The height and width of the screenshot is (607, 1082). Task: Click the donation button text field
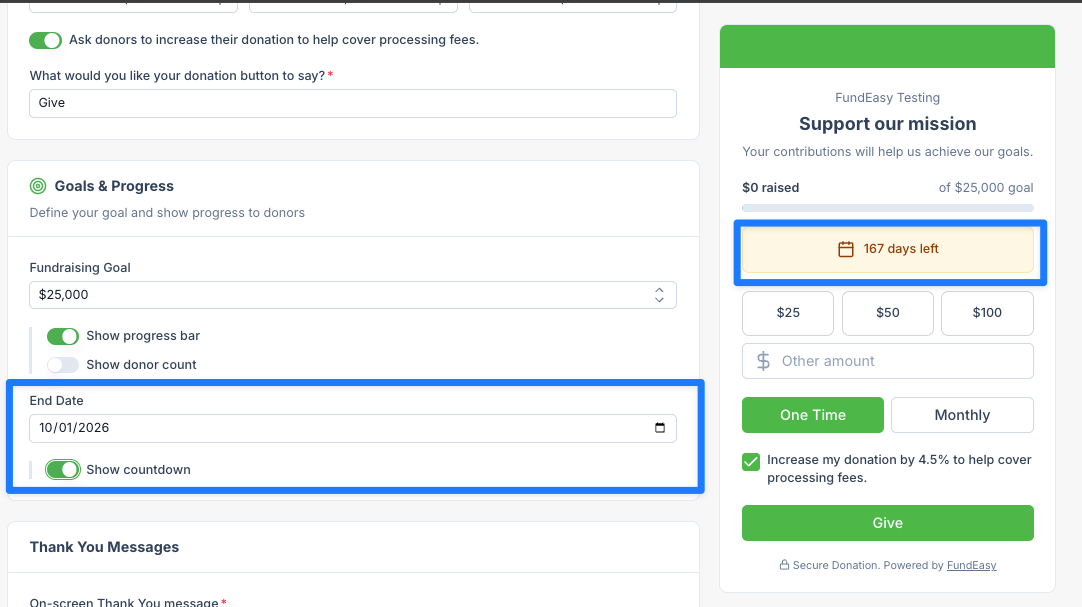pos(353,103)
